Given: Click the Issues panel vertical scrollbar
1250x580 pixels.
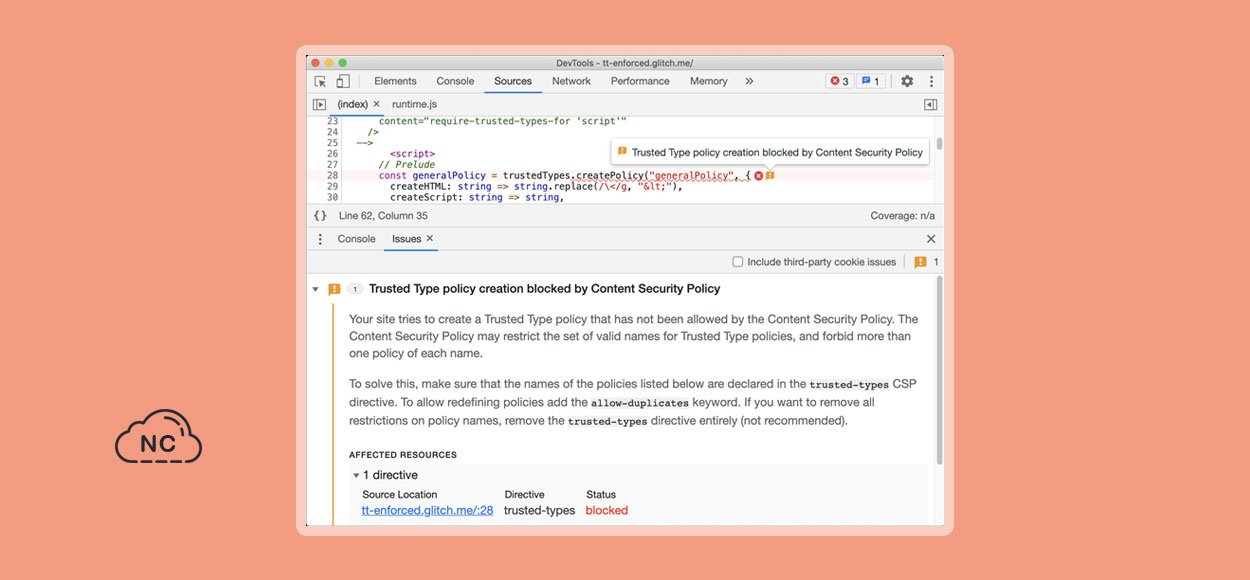Looking at the screenshot, I should [939, 370].
